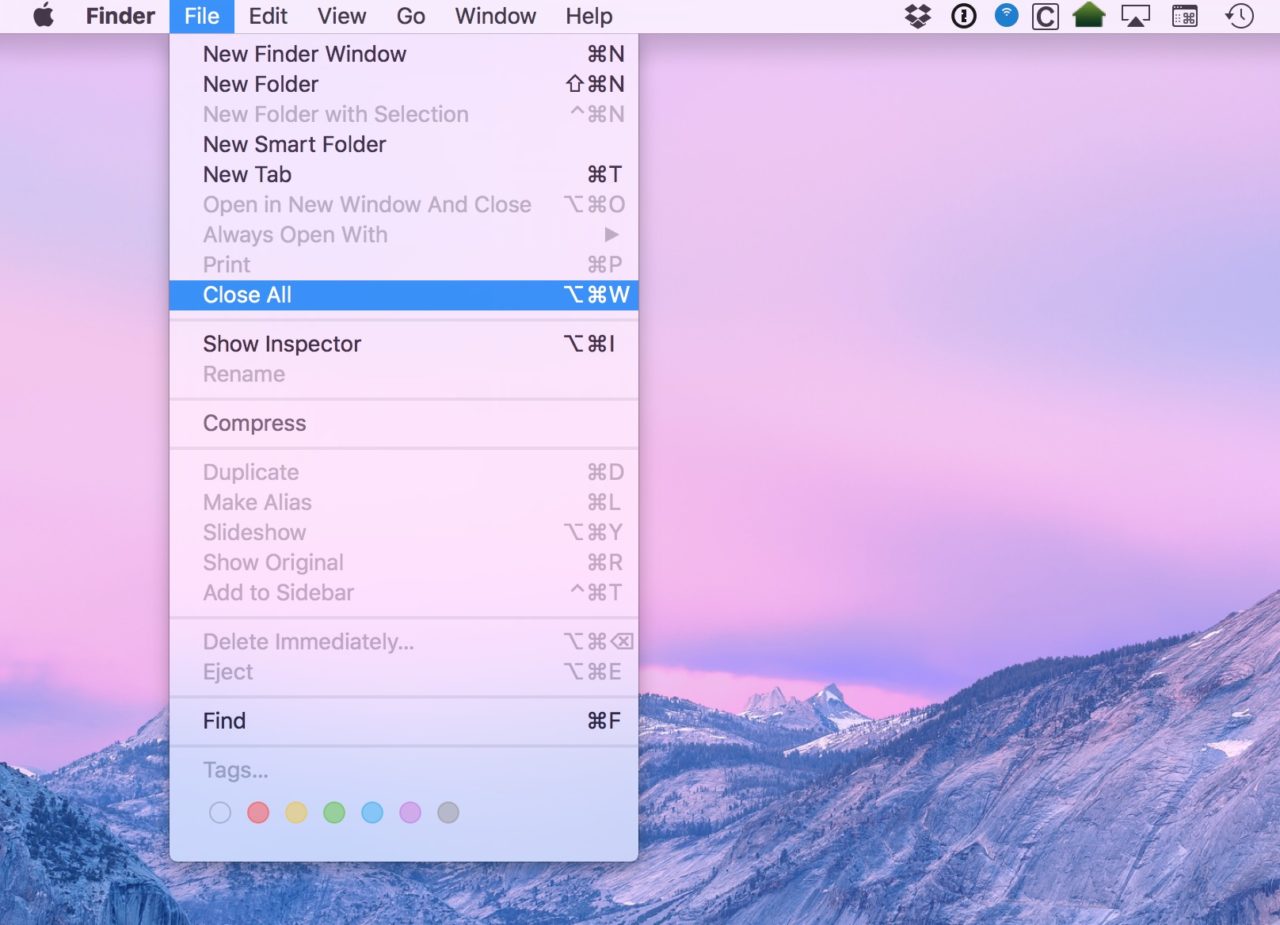The width and height of the screenshot is (1280, 925).
Task: Click the greyed Duplicate item
Action: click(x=404, y=472)
